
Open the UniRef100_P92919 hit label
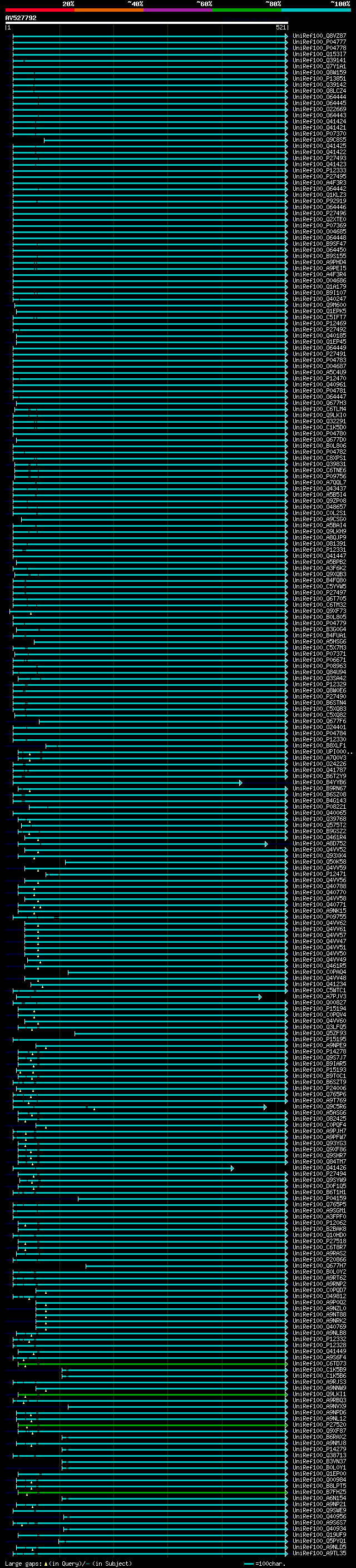[319, 201]
